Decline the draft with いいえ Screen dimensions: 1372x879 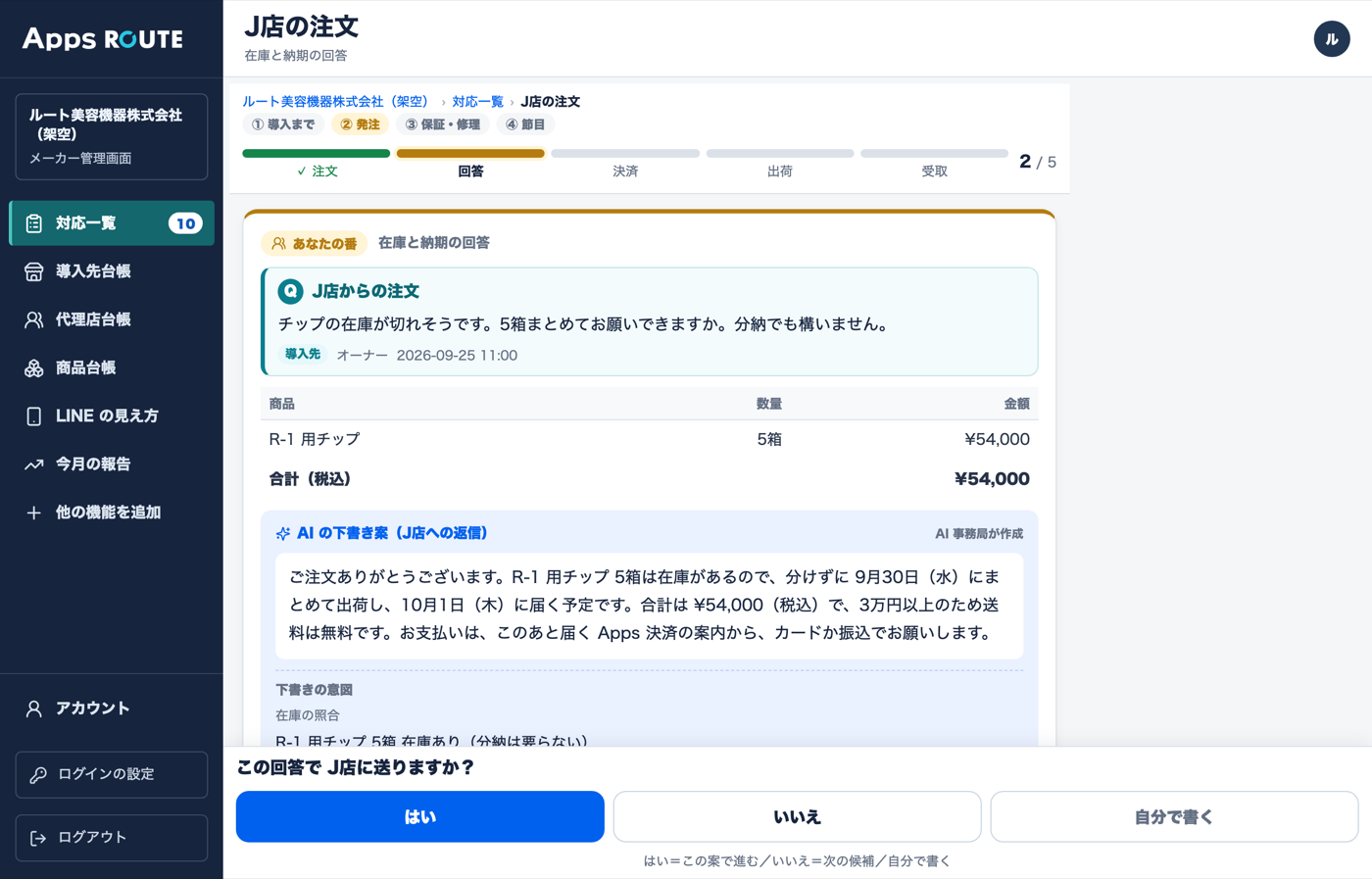797,816
